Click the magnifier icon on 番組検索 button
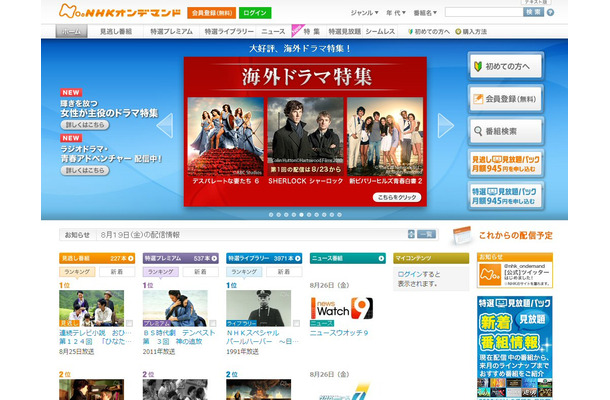Viewport: 610px width, 400px height. pyautogui.click(x=478, y=131)
